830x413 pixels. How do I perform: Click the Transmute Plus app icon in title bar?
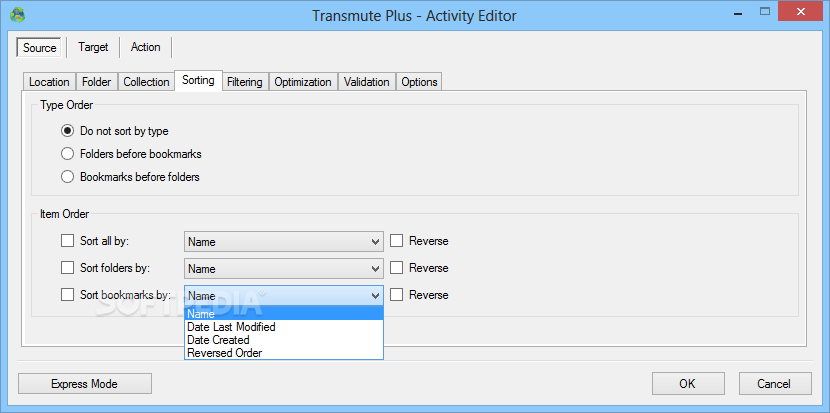pos(17,14)
